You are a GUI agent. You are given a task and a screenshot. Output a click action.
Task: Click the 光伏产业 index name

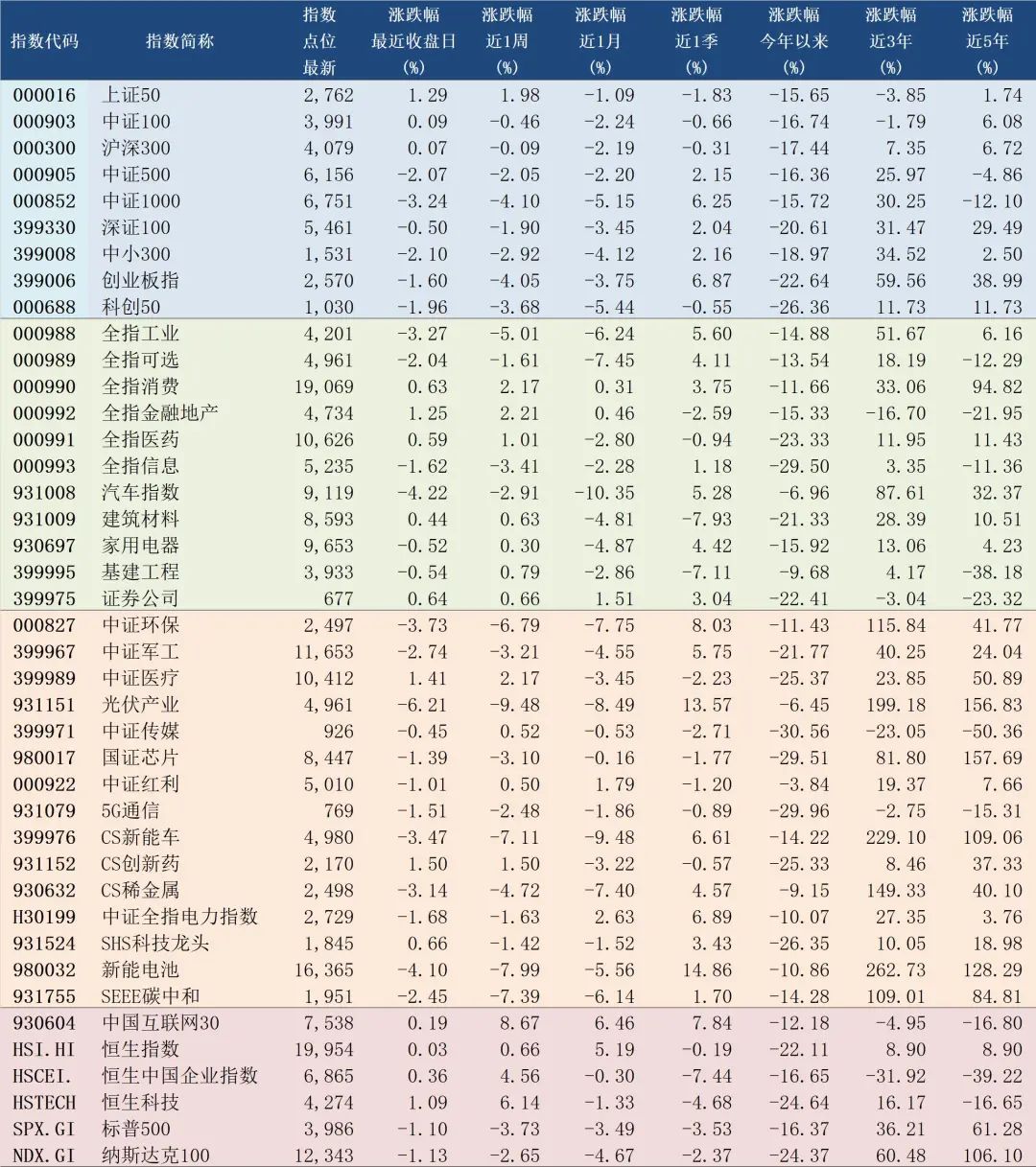tap(140, 705)
